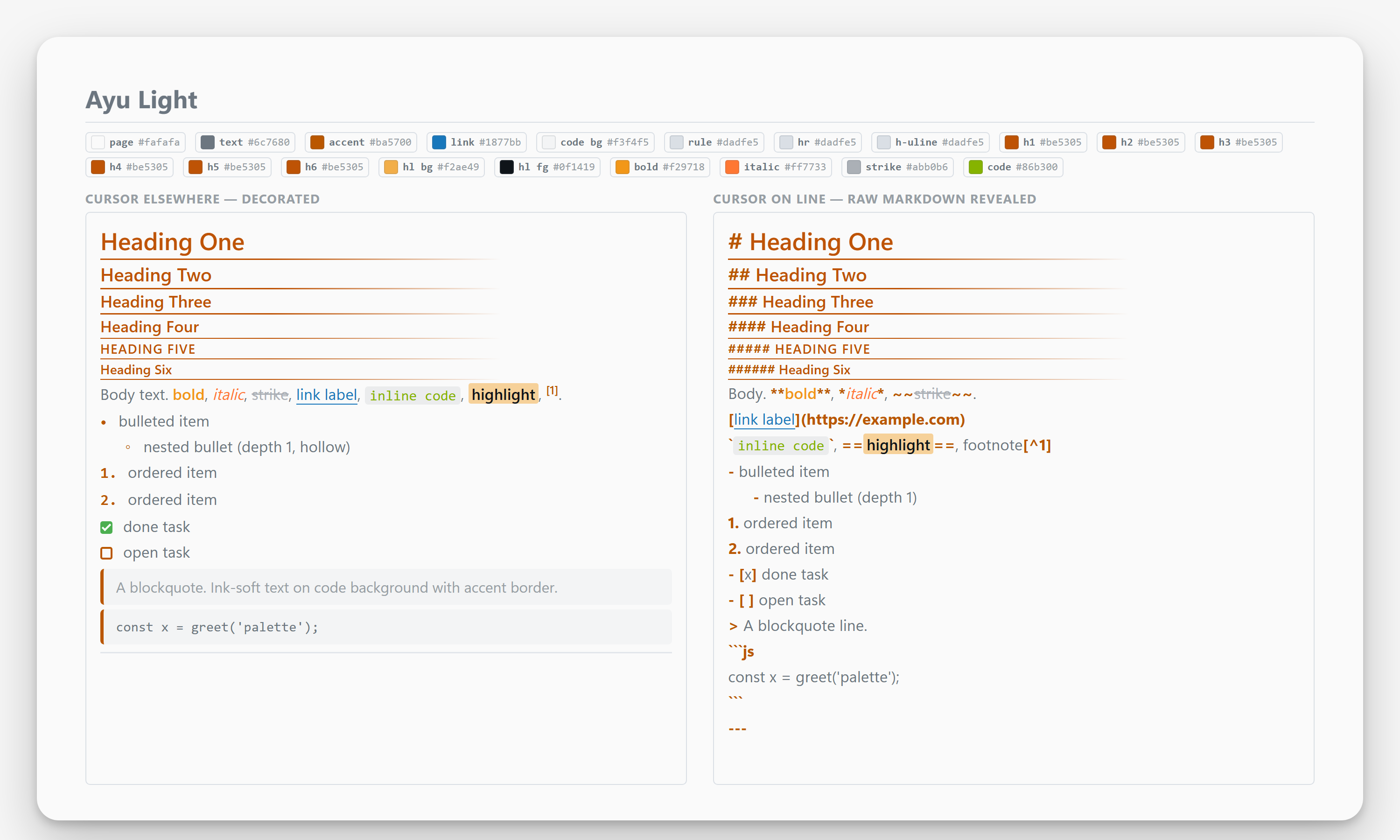Select the code bg #f3f4f5 swatch
1400x840 pixels.
(595, 142)
